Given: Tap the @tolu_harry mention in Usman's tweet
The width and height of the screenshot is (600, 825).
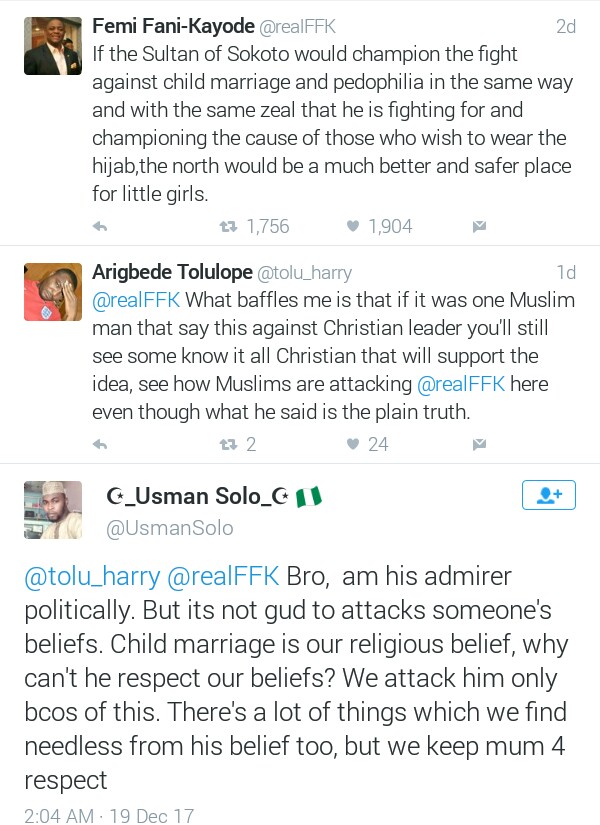Looking at the screenshot, I should tap(93, 576).
